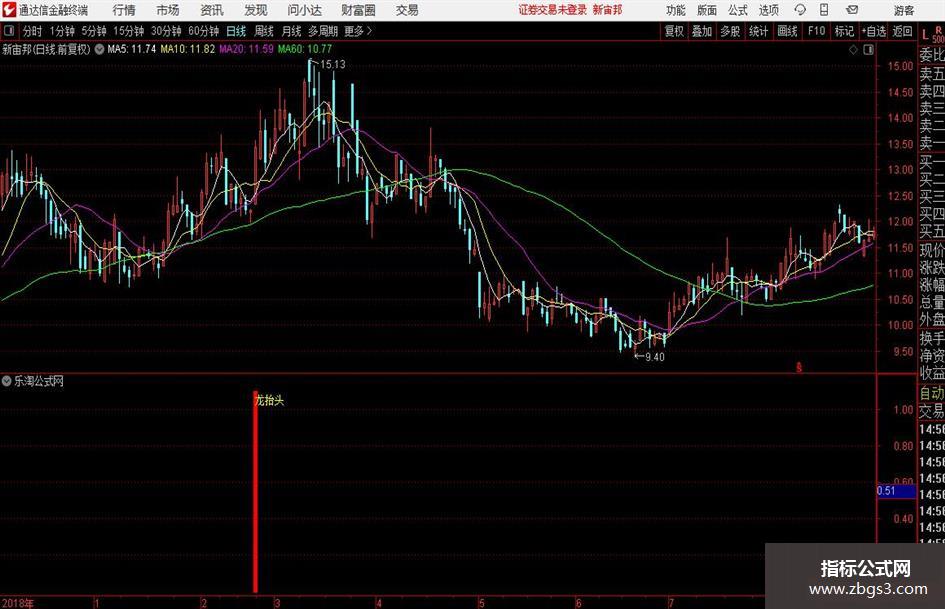Open the 财富圈 menu
The height and width of the screenshot is (609, 945).
point(358,10)
